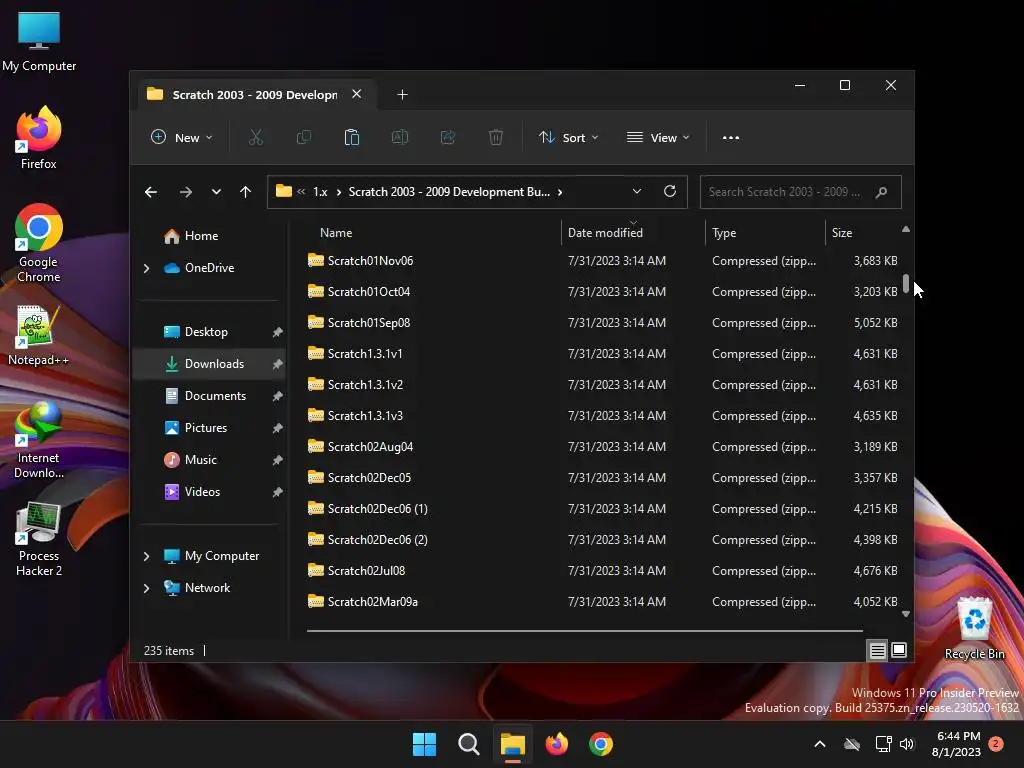Switch to large thumbnails view icon
Image resolution: width=1024 pixels, height=768 pixels.
tap(899, 650)
